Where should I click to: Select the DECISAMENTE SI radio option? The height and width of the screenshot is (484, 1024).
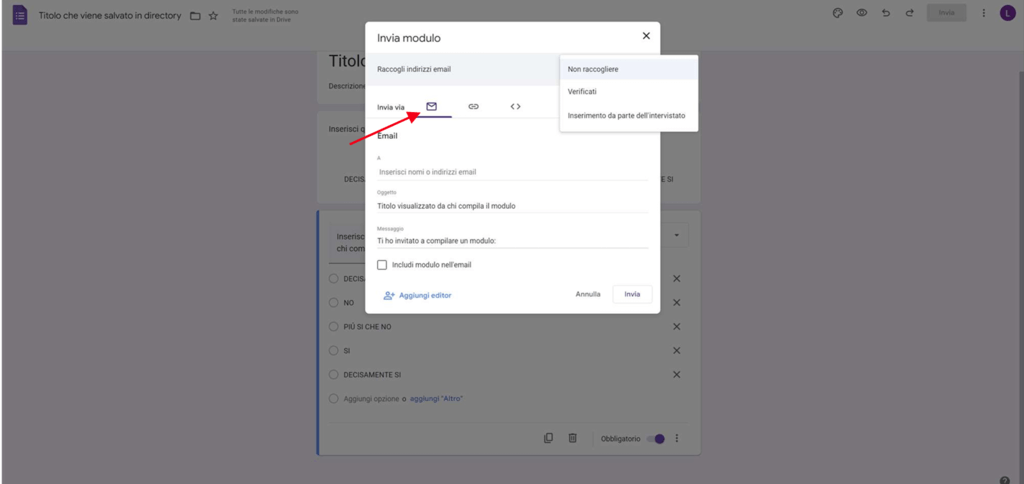click(x=334, y=374)
